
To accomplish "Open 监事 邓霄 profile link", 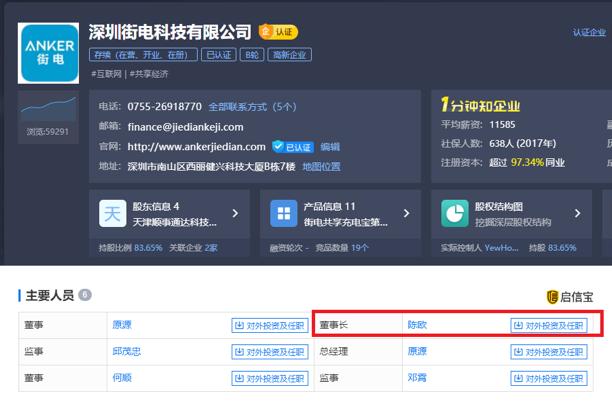I will point(417,378).
